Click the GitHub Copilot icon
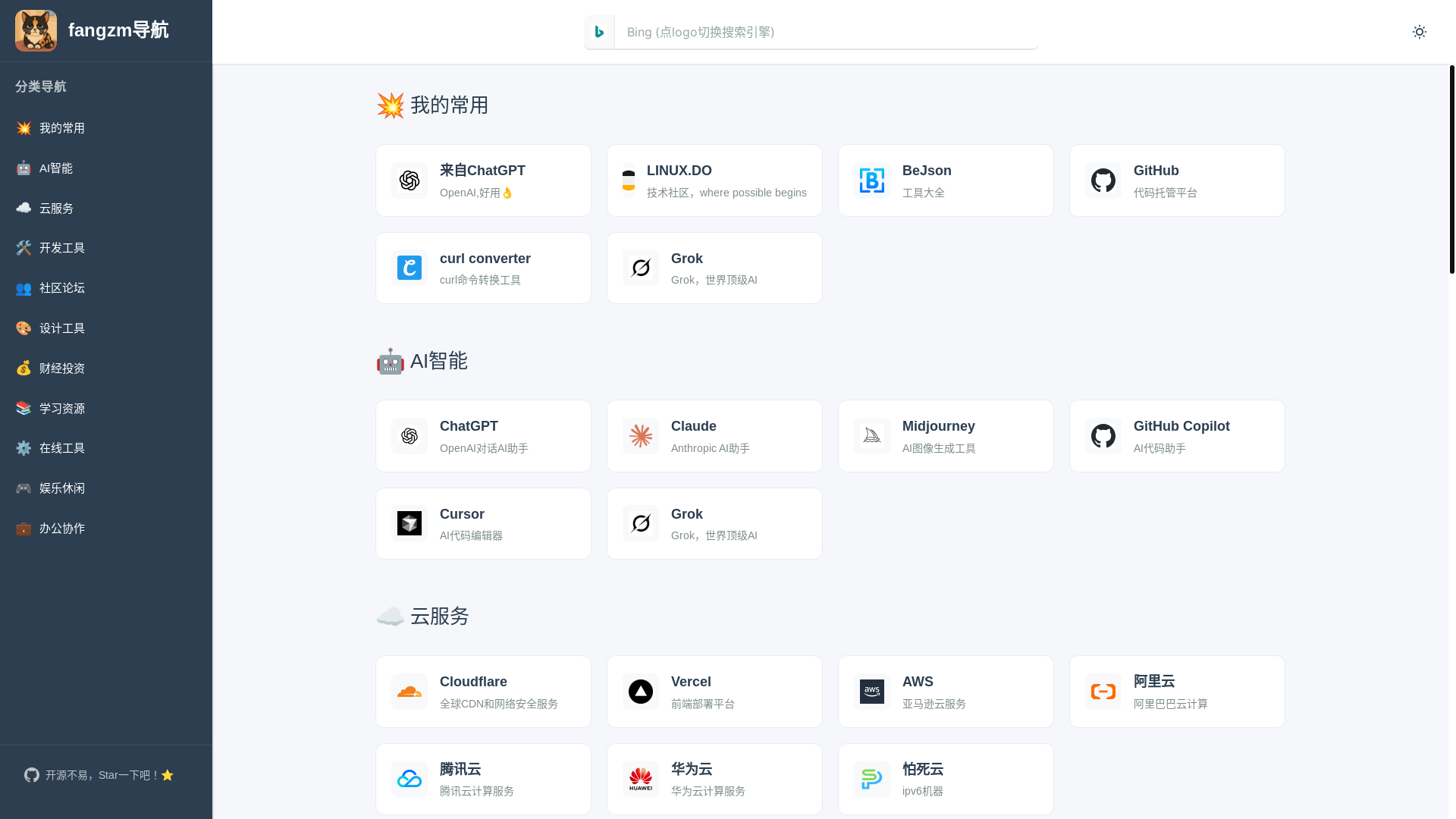The height and width of the screenshot is (819, 1456). pyautogui.click(x=1103, y=436)
